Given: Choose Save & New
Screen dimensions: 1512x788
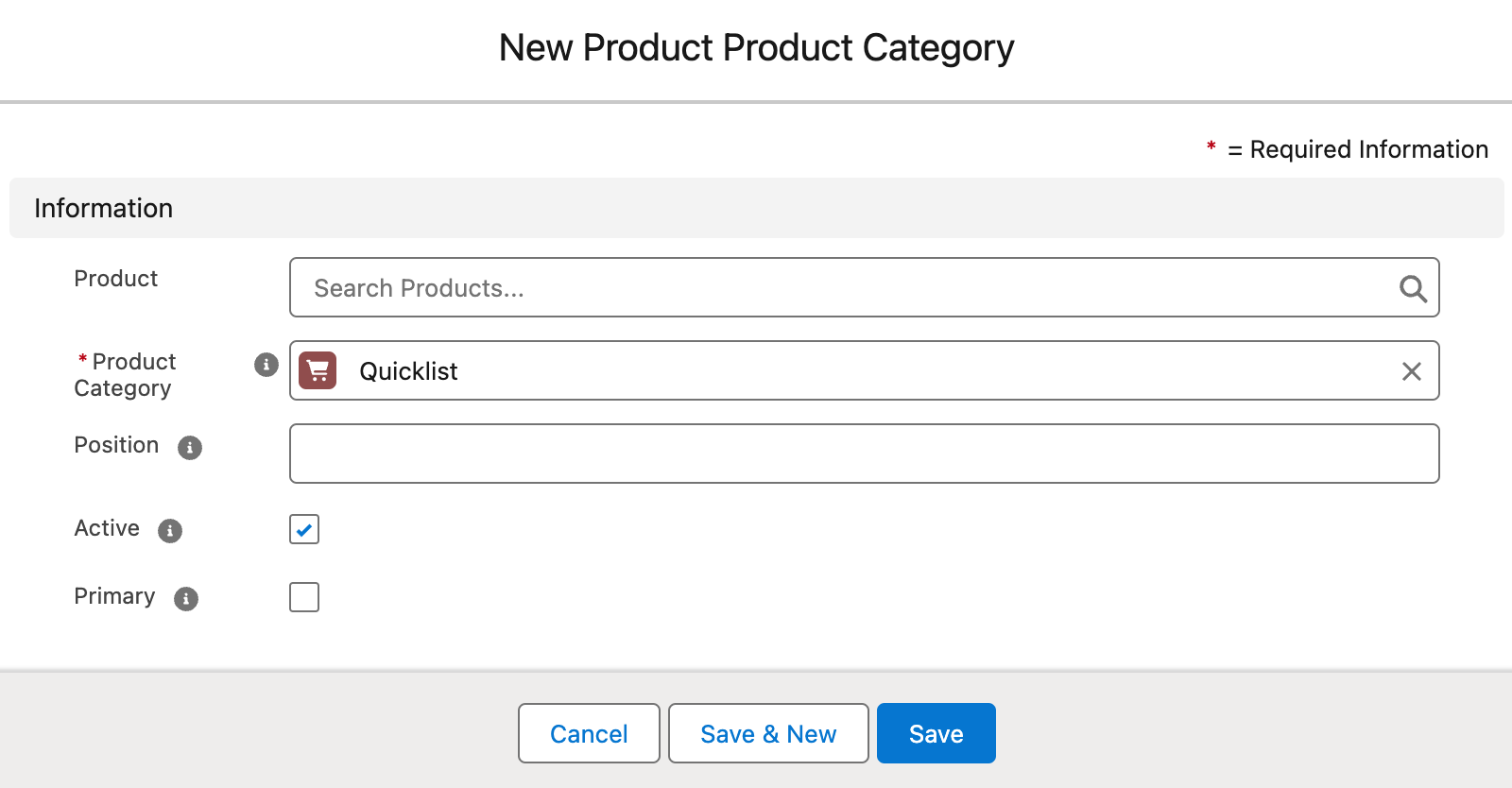Looking at the screenshot, I should (767, 733).
